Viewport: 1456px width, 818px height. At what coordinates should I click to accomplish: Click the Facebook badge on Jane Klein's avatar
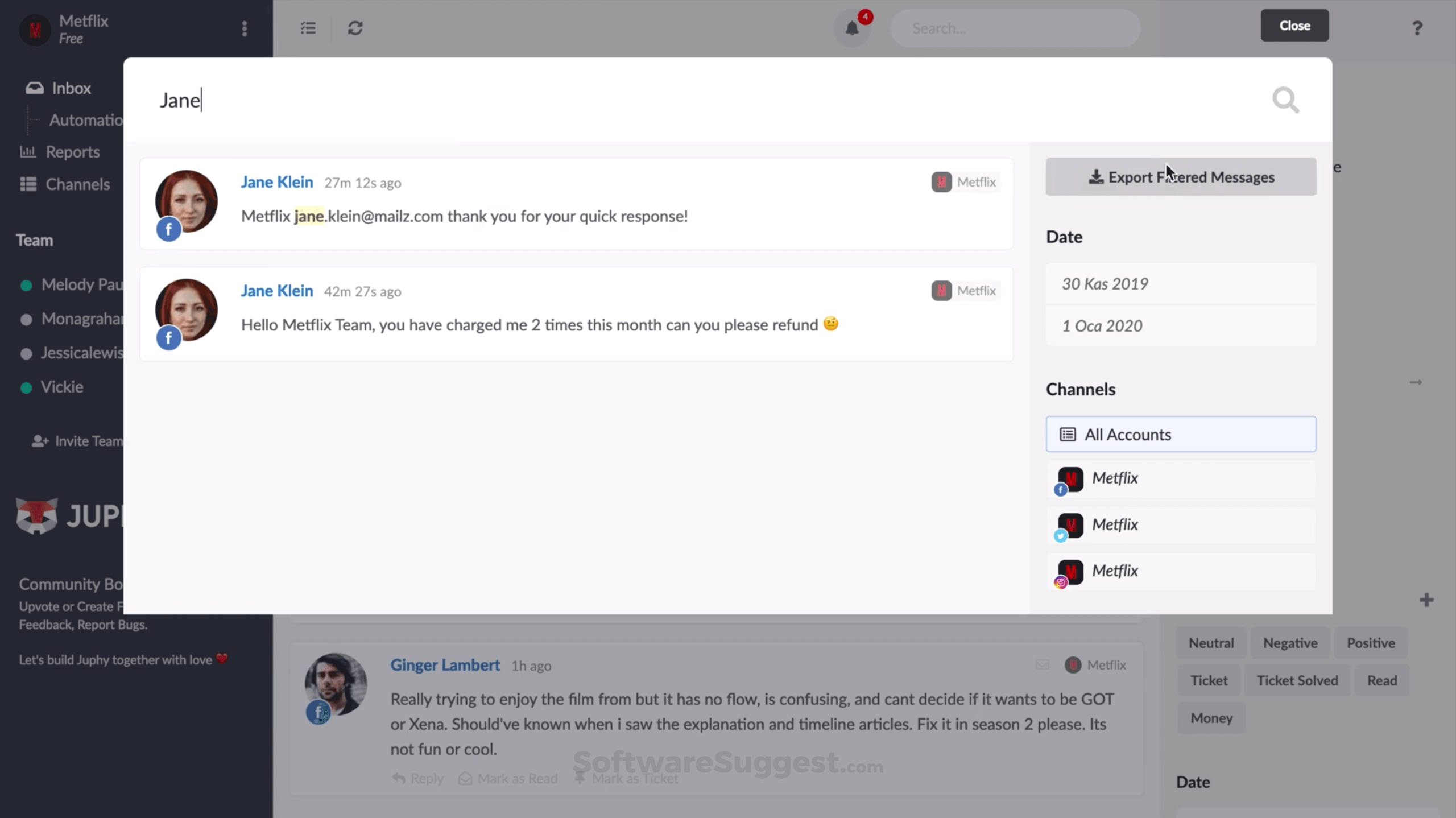(168, 230)
